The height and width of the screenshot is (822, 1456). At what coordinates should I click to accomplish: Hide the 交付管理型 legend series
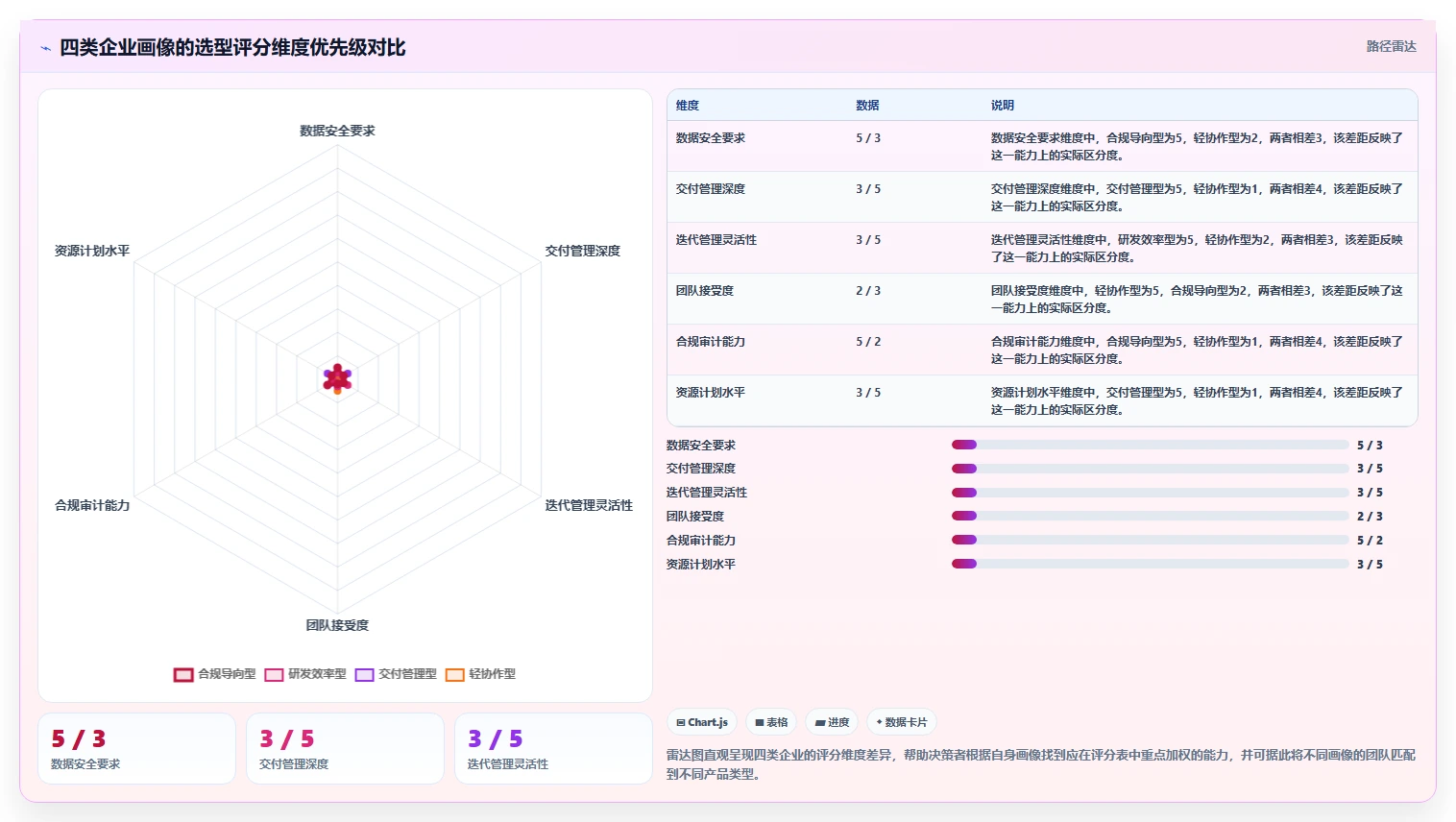396,674
